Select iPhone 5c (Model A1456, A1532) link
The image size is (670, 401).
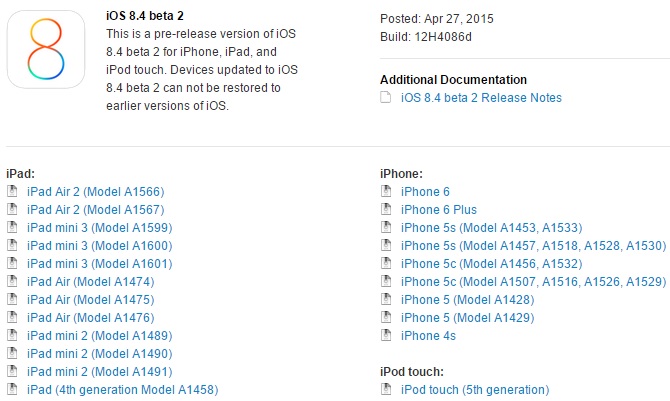(x=491, y=264)
